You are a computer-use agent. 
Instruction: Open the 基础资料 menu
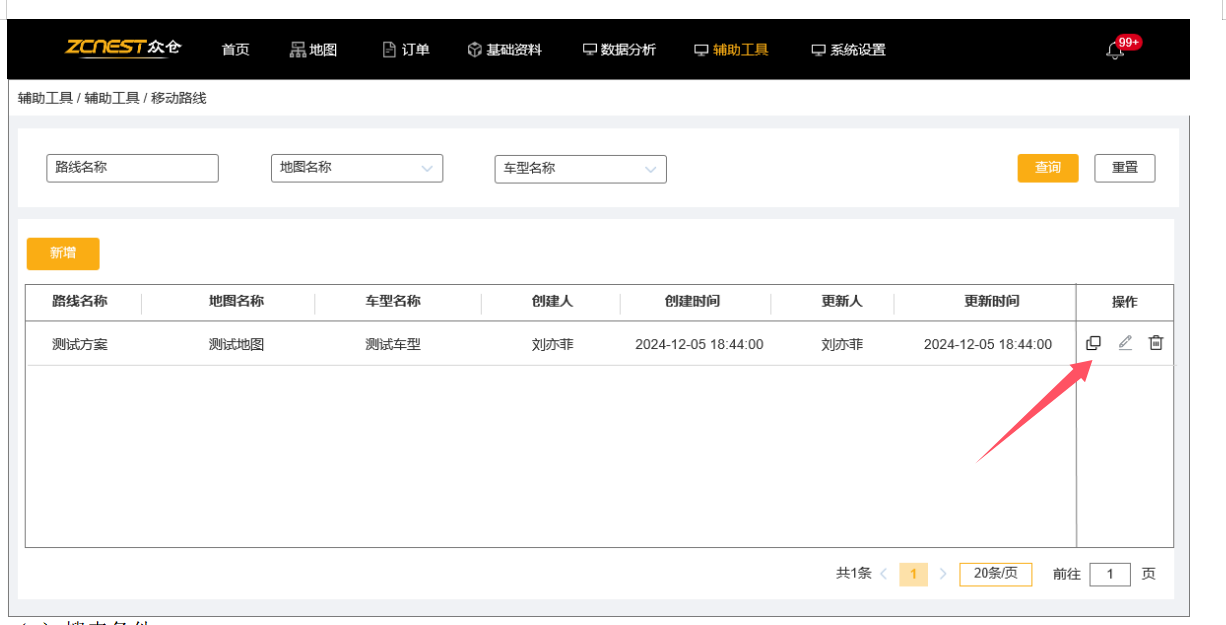(x=505, y=50)
